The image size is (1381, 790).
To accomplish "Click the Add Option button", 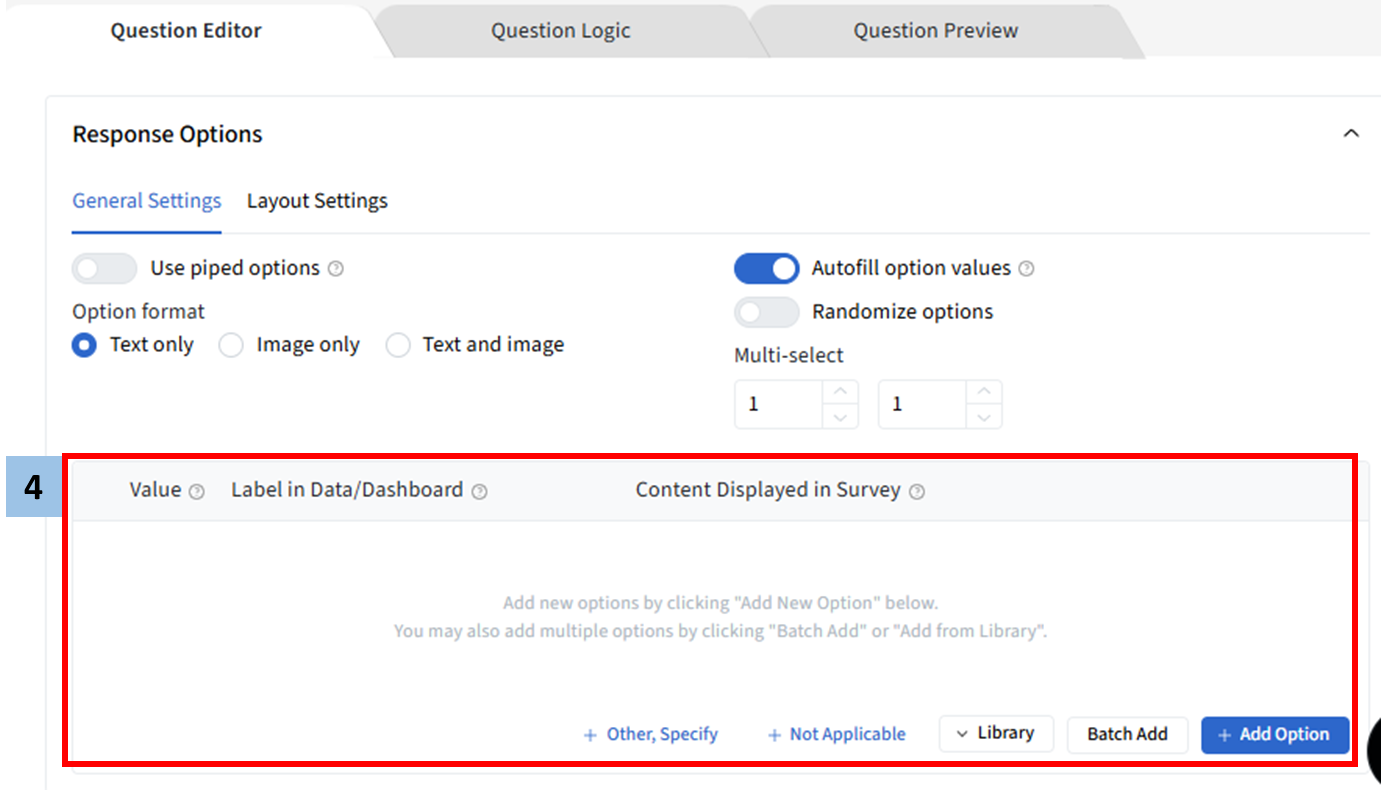I will (1275, 734).
